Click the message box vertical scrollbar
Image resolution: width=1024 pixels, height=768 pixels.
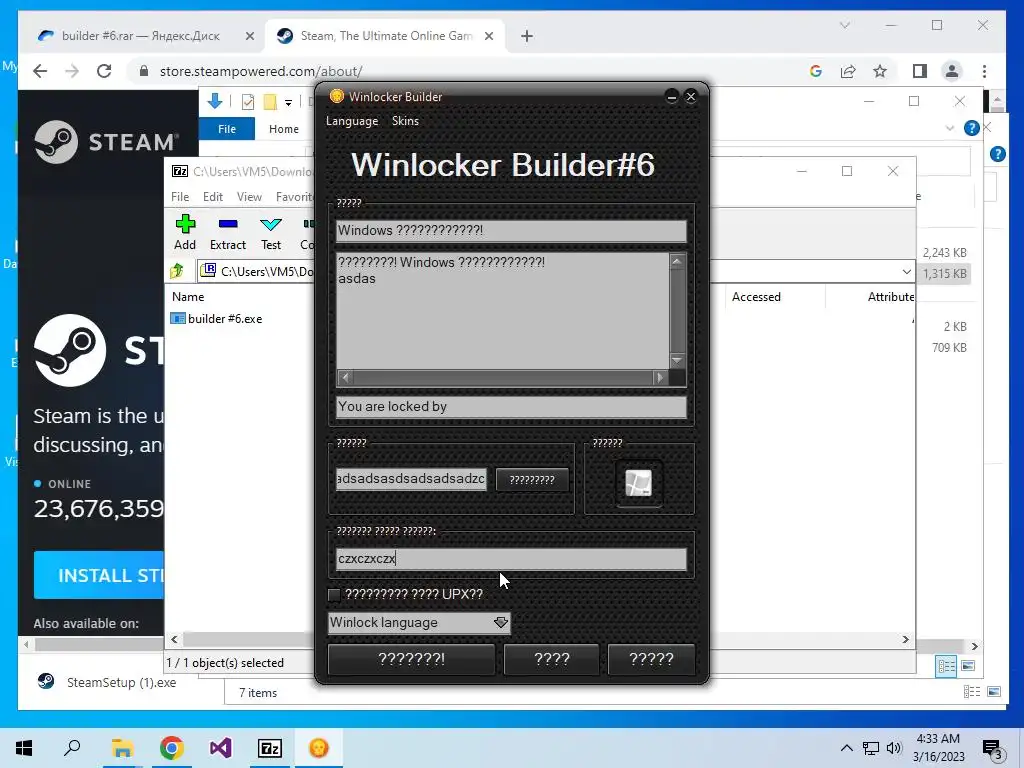(677, 311)
